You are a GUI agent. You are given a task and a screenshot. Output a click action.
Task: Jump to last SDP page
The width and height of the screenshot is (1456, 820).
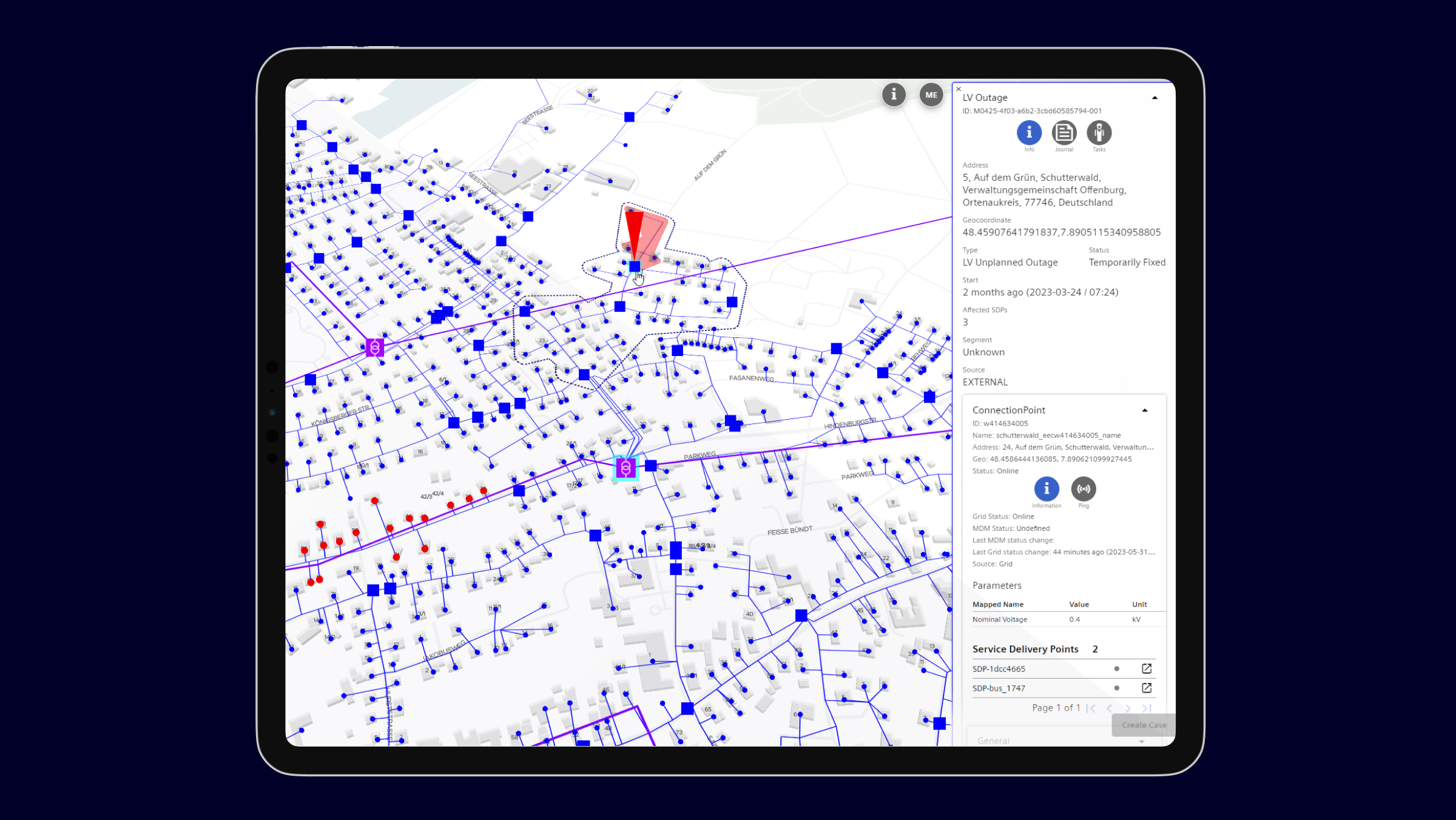pos(1146,708)
